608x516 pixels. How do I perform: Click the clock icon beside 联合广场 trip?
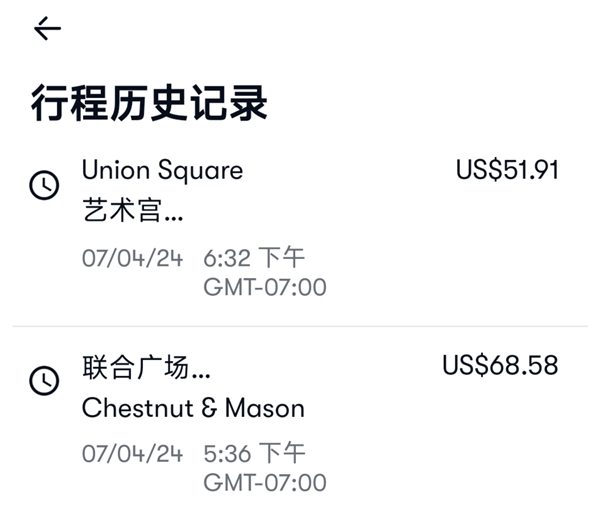44,380
